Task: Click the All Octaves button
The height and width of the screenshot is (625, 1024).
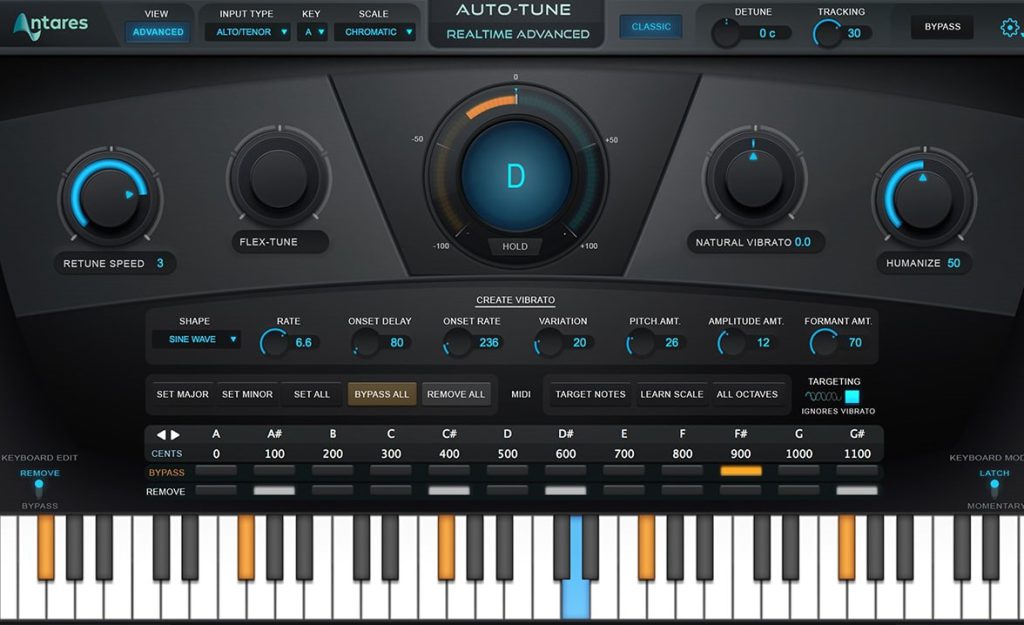Action: (x=747, y=394)
